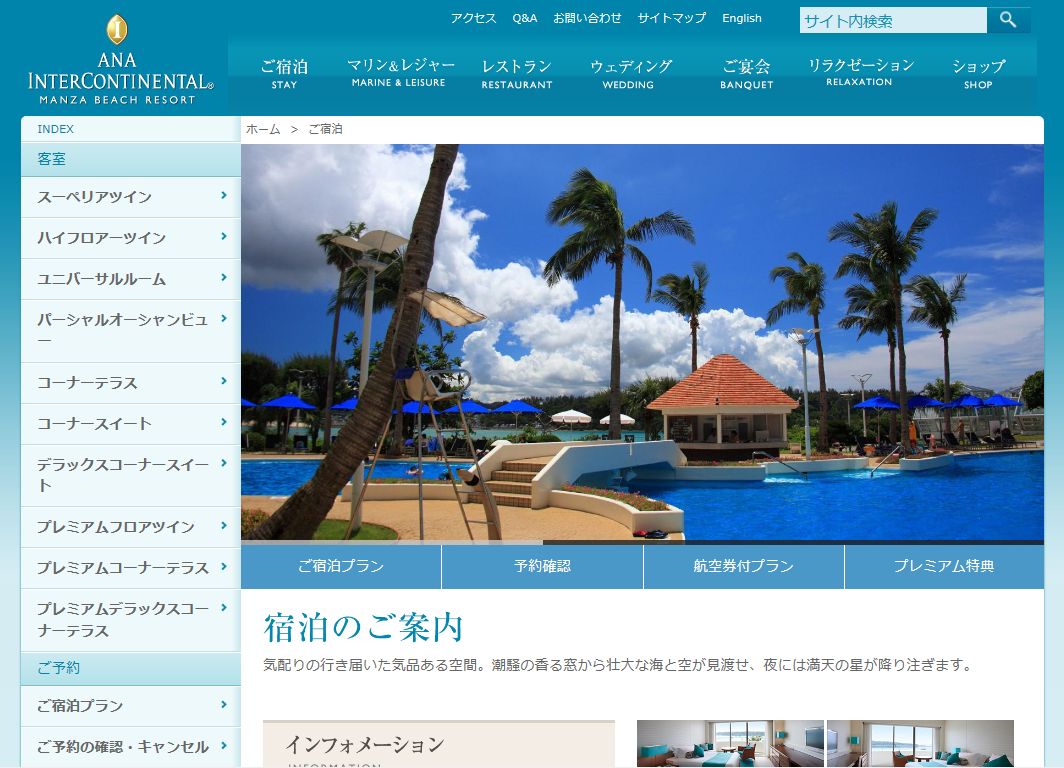Click the 予約確認 button
Screen dimensions: 1064x768
542,567
